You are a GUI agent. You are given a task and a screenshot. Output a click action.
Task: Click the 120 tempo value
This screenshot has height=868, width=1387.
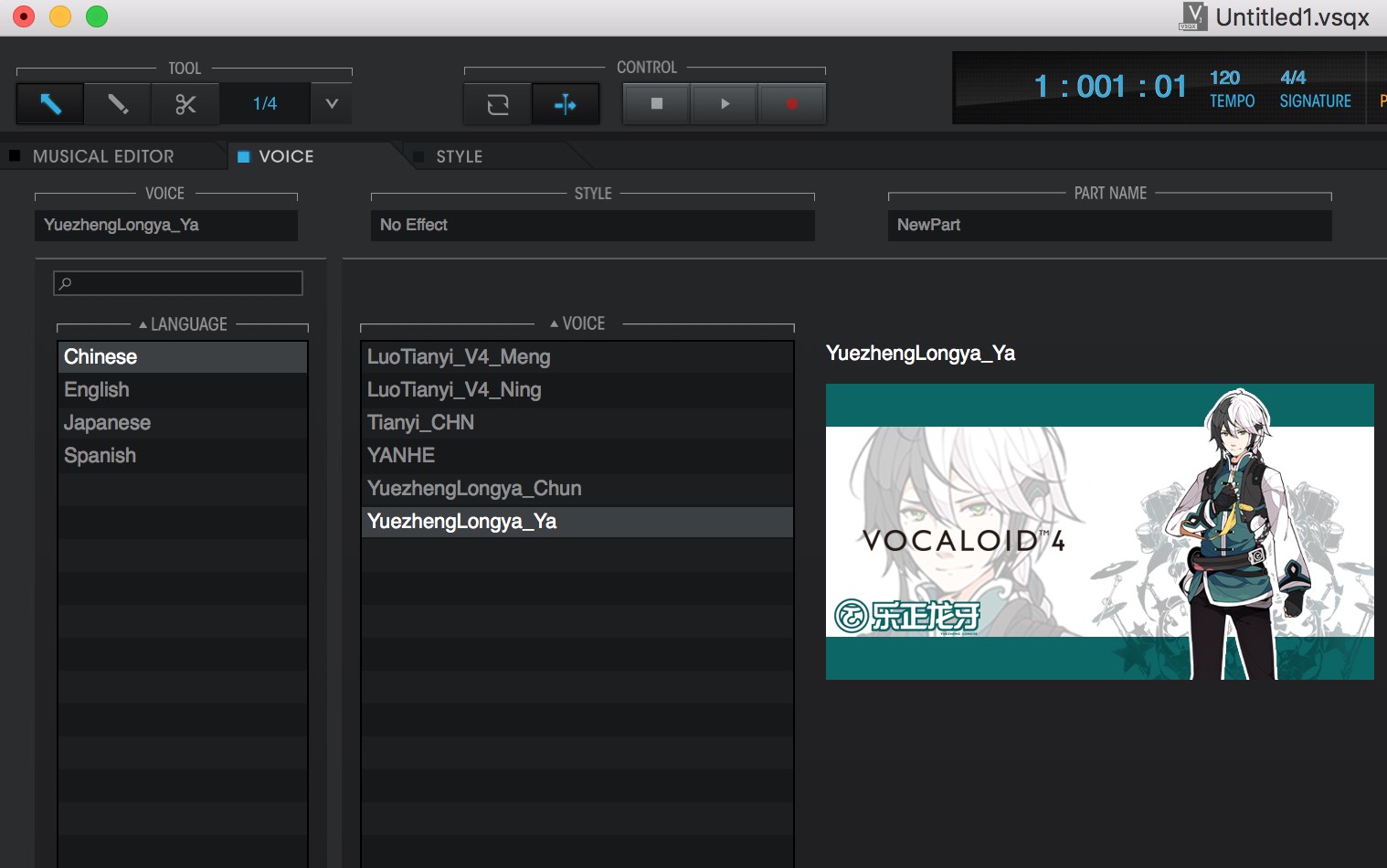[x=1224, y=78]
